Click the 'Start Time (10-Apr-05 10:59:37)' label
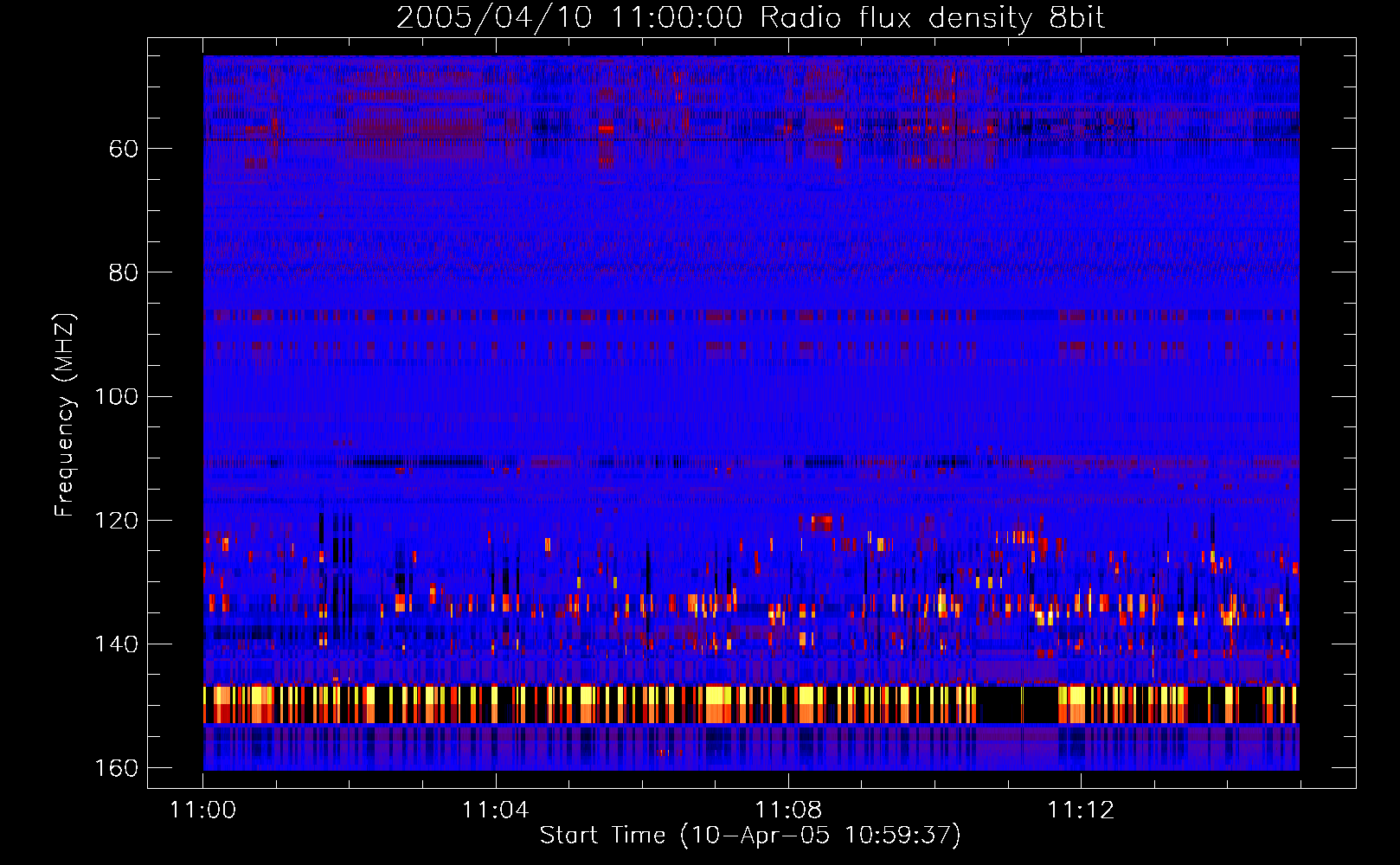1400x865 pixels. 750,836
